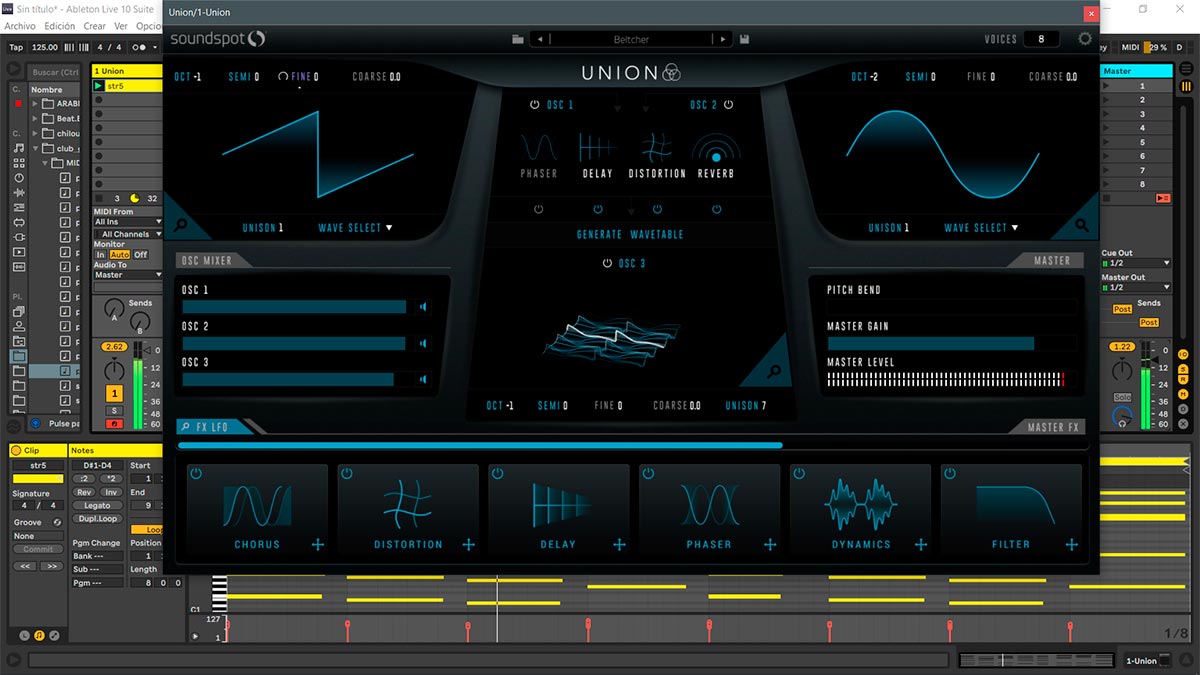Mute OSC 1 with its speaker icon
1200x675 pixels.
(423, 307)
